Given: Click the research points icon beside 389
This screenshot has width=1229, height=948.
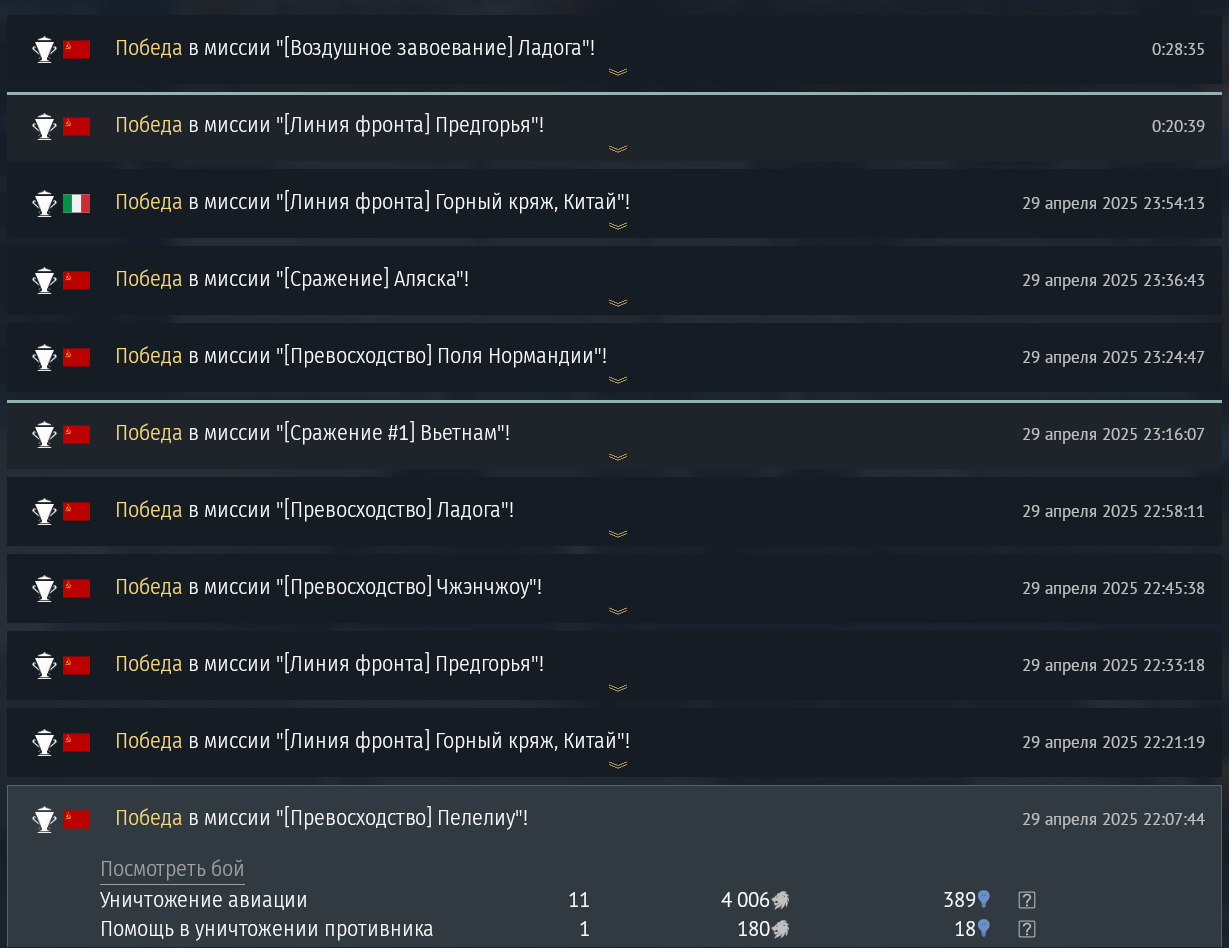Looking at the screenshot, I should click(x=984, y=900).
